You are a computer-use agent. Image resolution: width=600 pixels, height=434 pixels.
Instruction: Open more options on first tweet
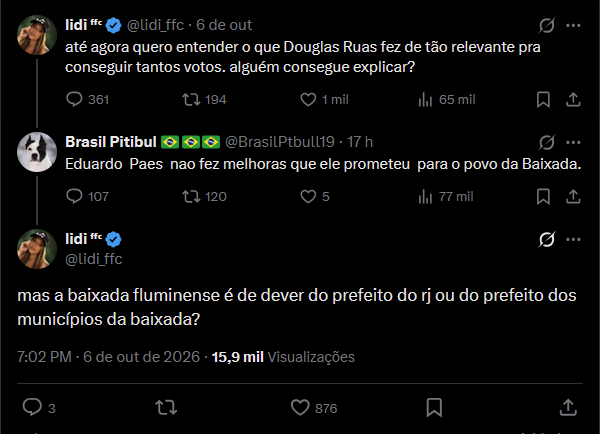(x=573, y=25)
